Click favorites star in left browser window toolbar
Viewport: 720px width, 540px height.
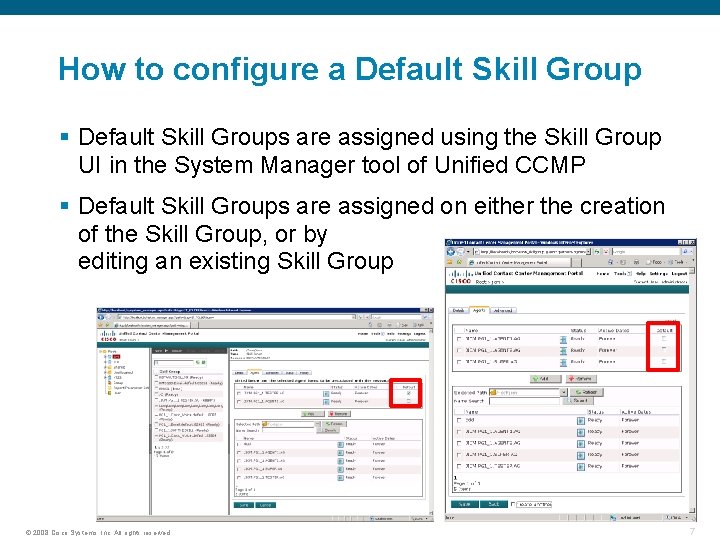[101, 325]
